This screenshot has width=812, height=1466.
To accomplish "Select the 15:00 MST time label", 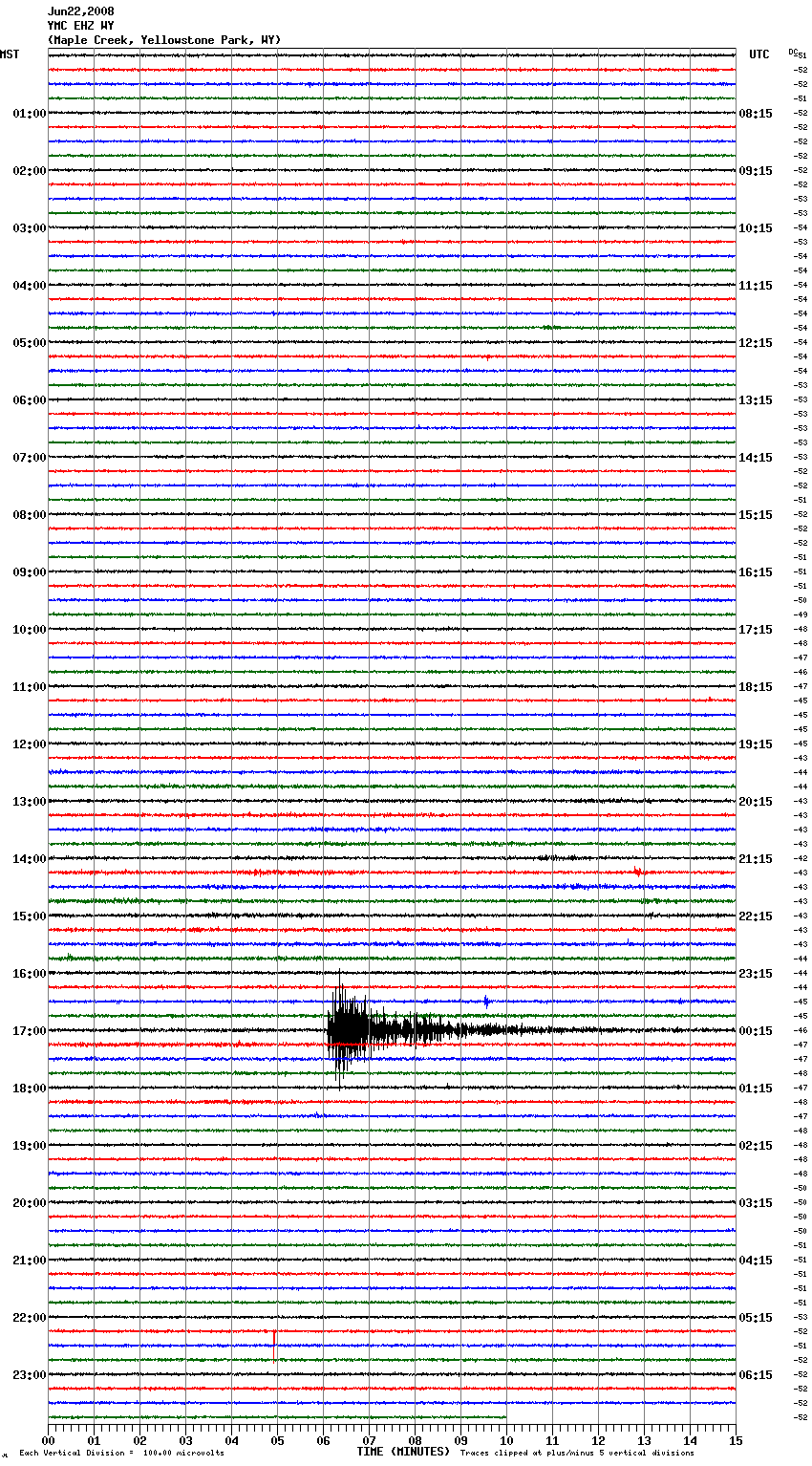I will tap(30, 916).
